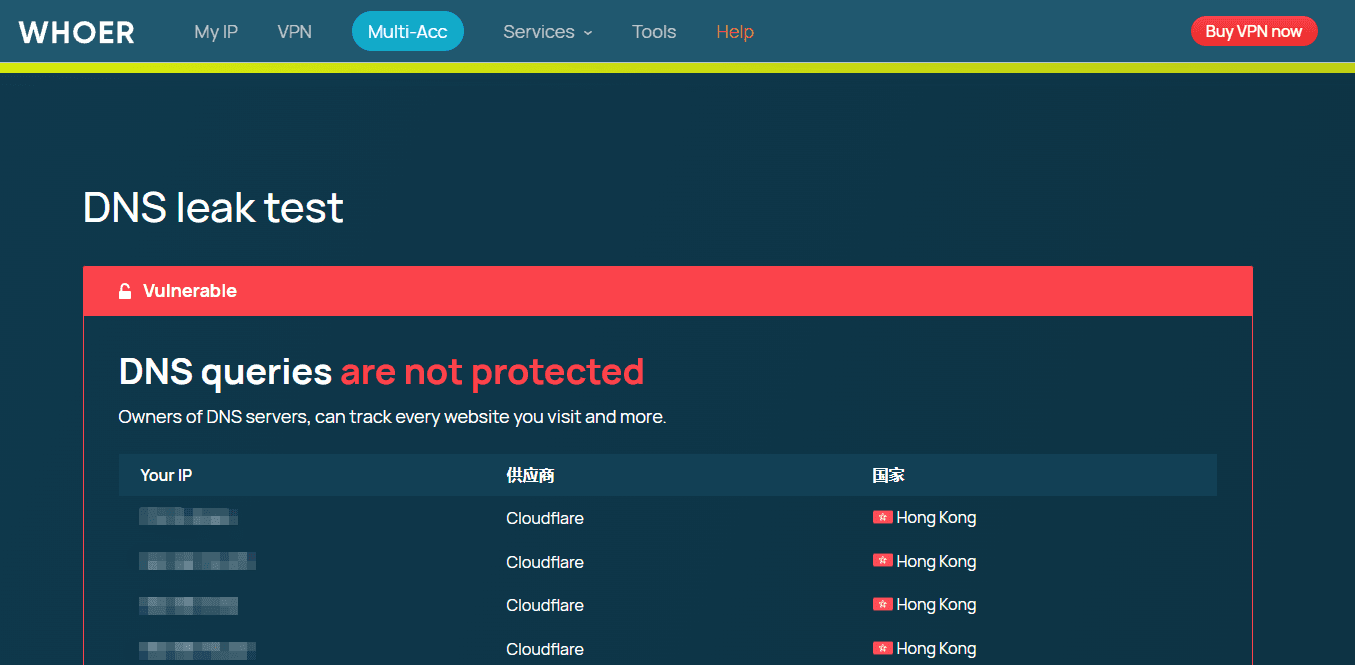Select the blurred IP address in the first row

[x=188, y=517]
